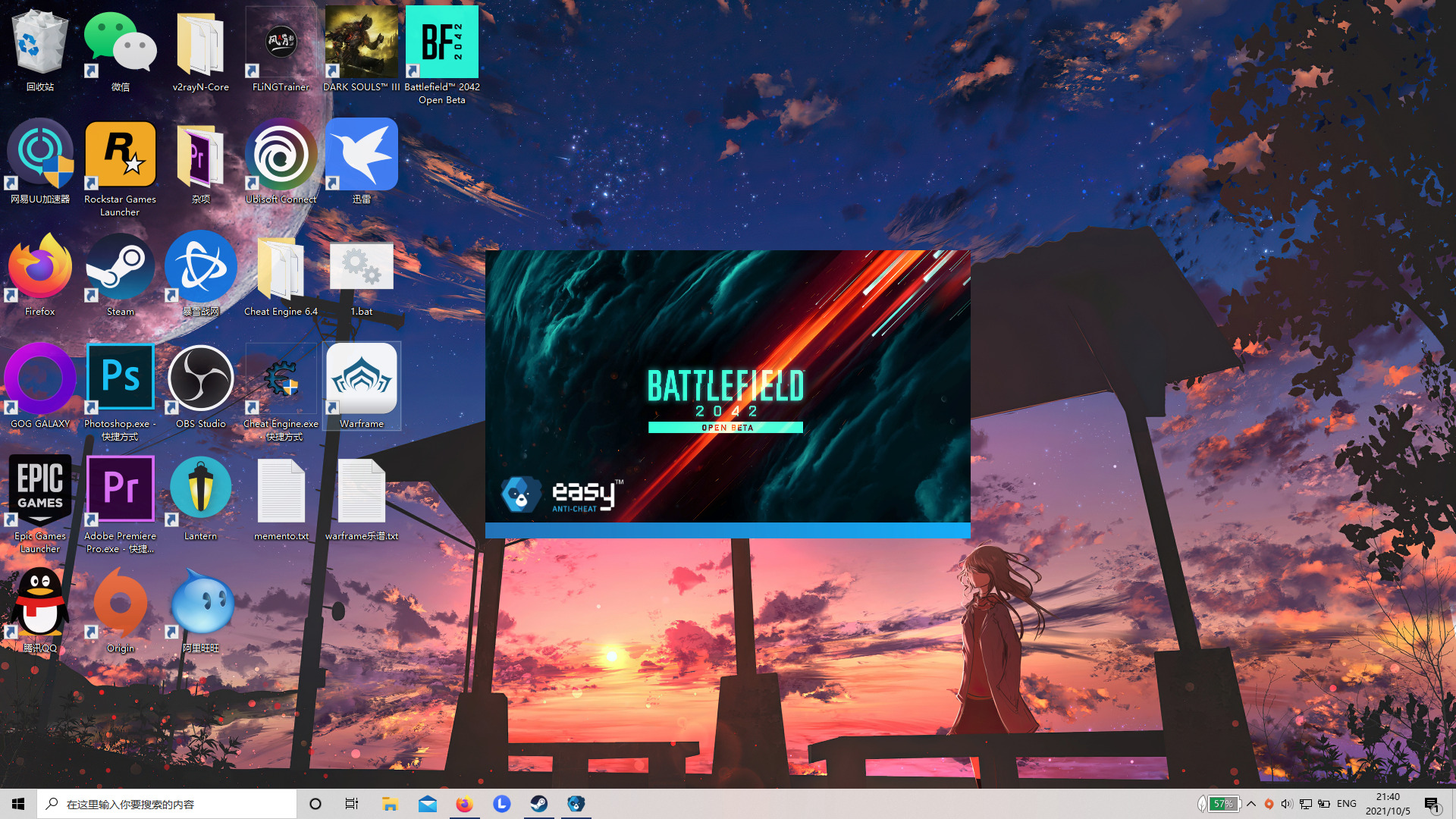The width and height of the screenshot is (1456, 819).
Task: Open the Pr folder next to Ubisoft Connect
Action: (201, 162)
